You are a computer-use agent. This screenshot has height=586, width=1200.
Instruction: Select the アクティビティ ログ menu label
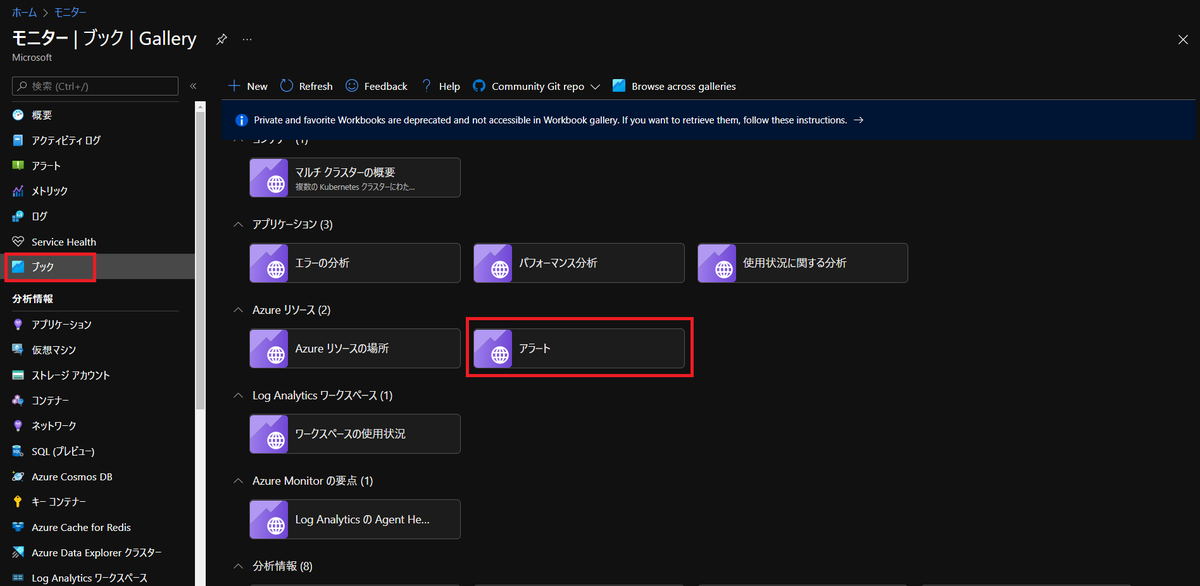point(66,140)
